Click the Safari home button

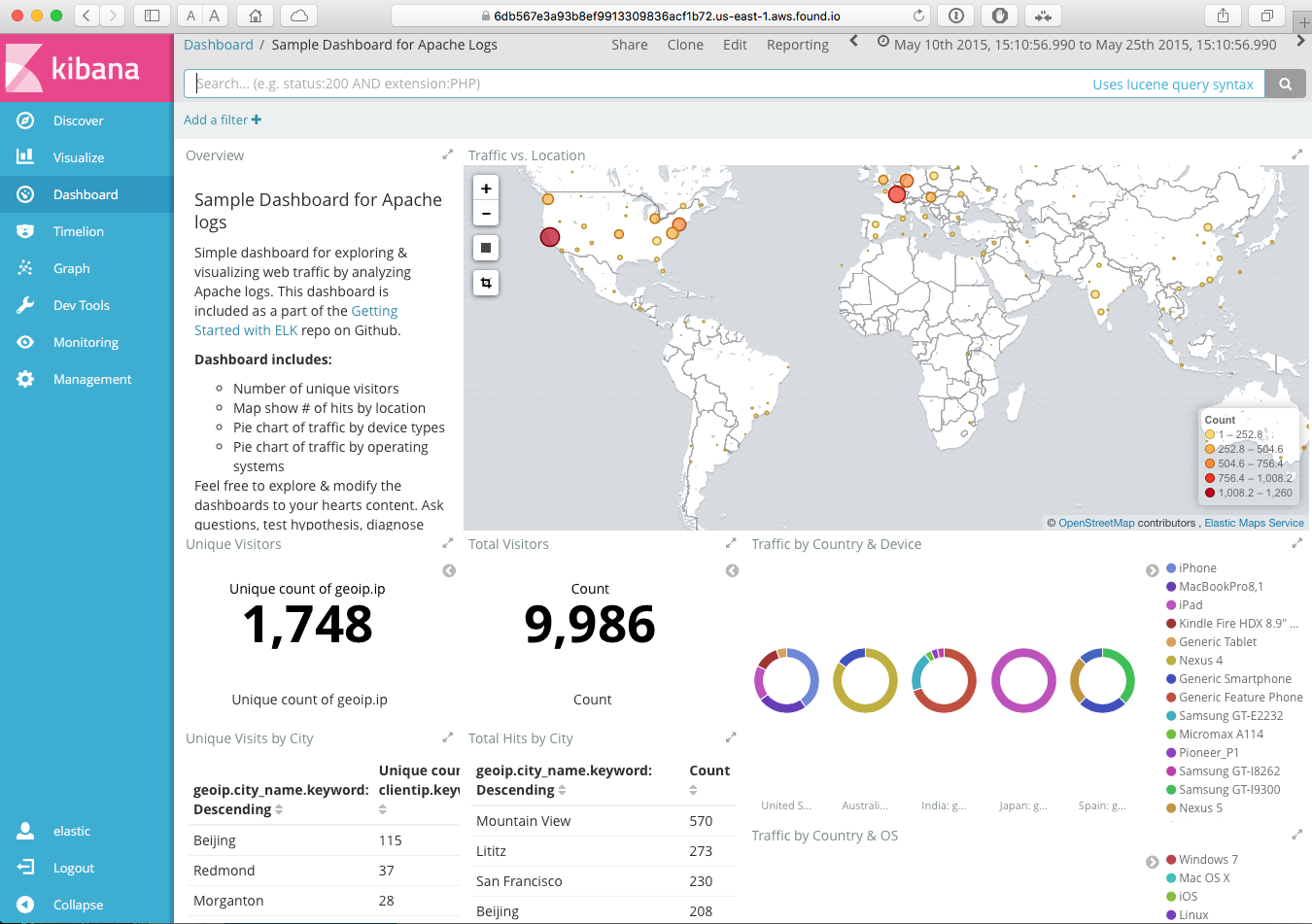[255, 16]
